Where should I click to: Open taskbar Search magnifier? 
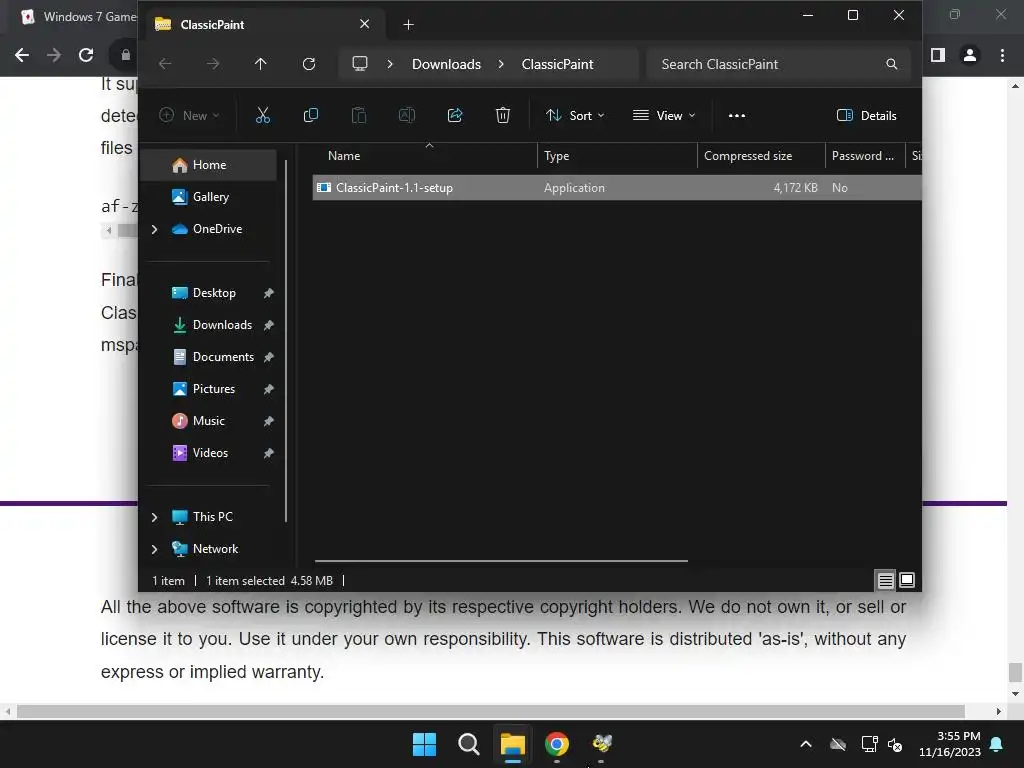point(468,744)
